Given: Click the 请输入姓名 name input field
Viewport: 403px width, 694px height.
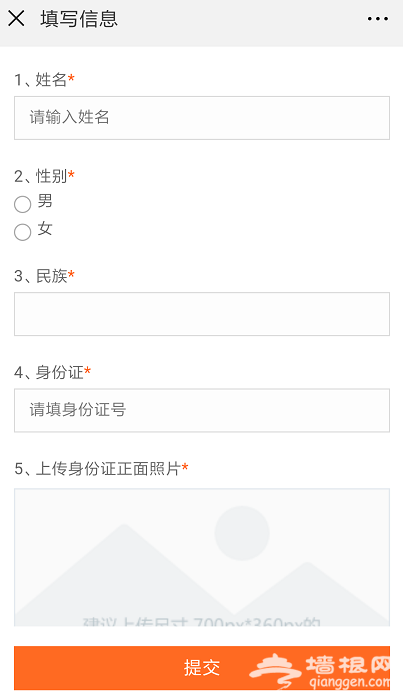Looking at the screenshot, I should (x=202, y=118).
